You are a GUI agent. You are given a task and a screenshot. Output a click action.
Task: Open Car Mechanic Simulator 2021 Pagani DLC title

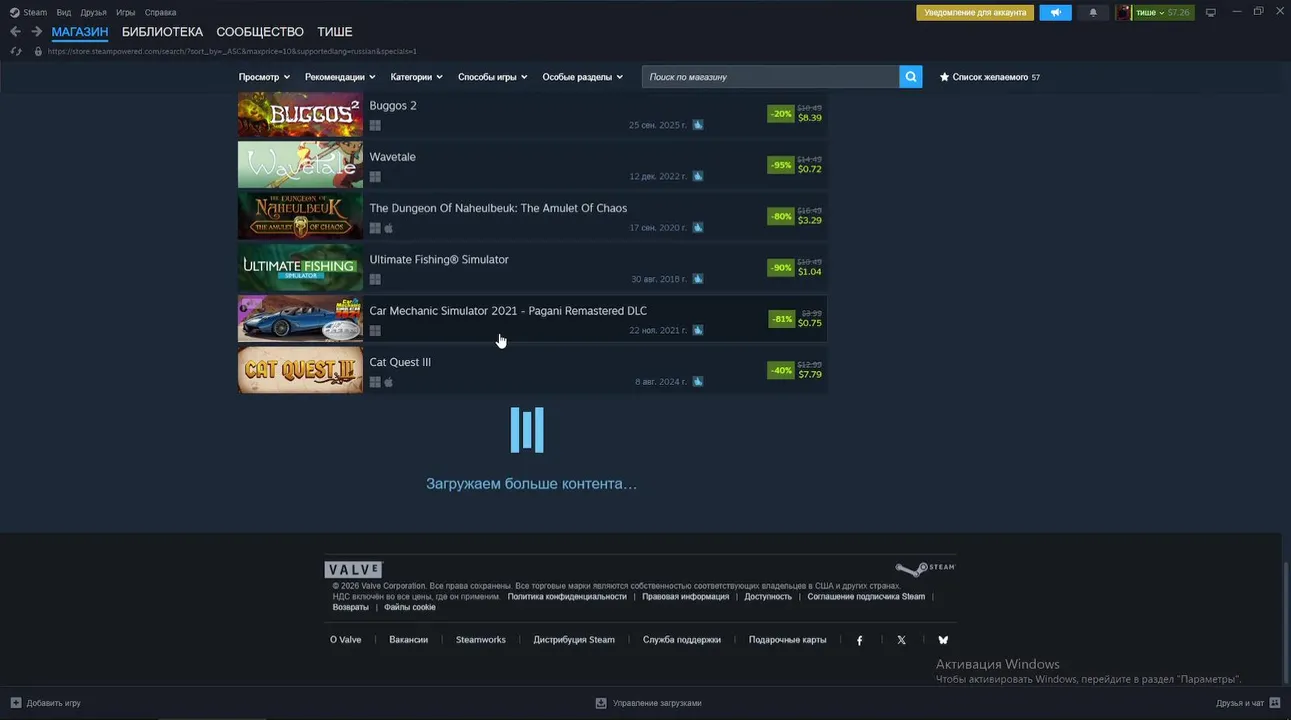coord(508,311)
